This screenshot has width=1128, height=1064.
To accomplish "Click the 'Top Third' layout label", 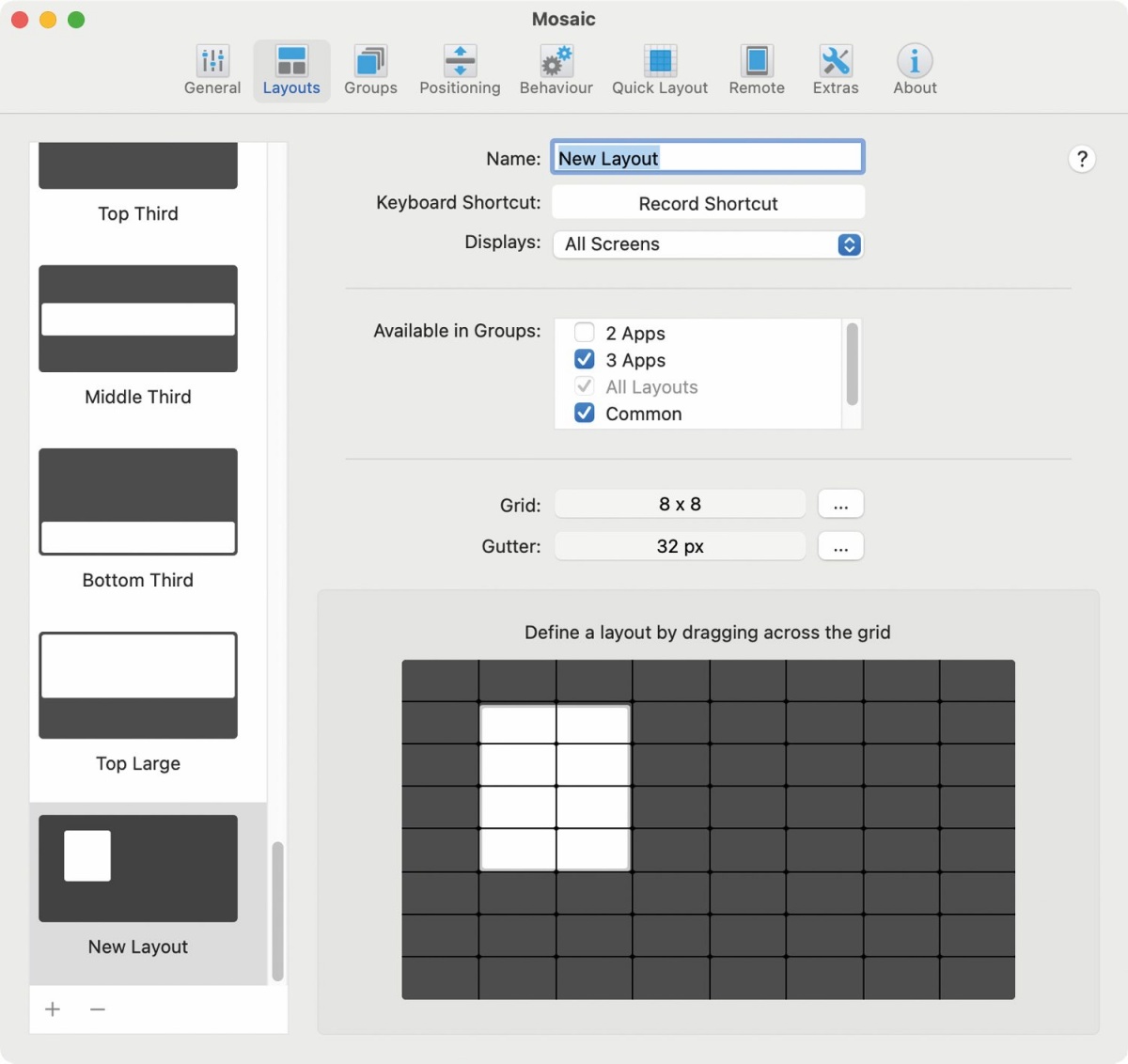I will 138,213.
